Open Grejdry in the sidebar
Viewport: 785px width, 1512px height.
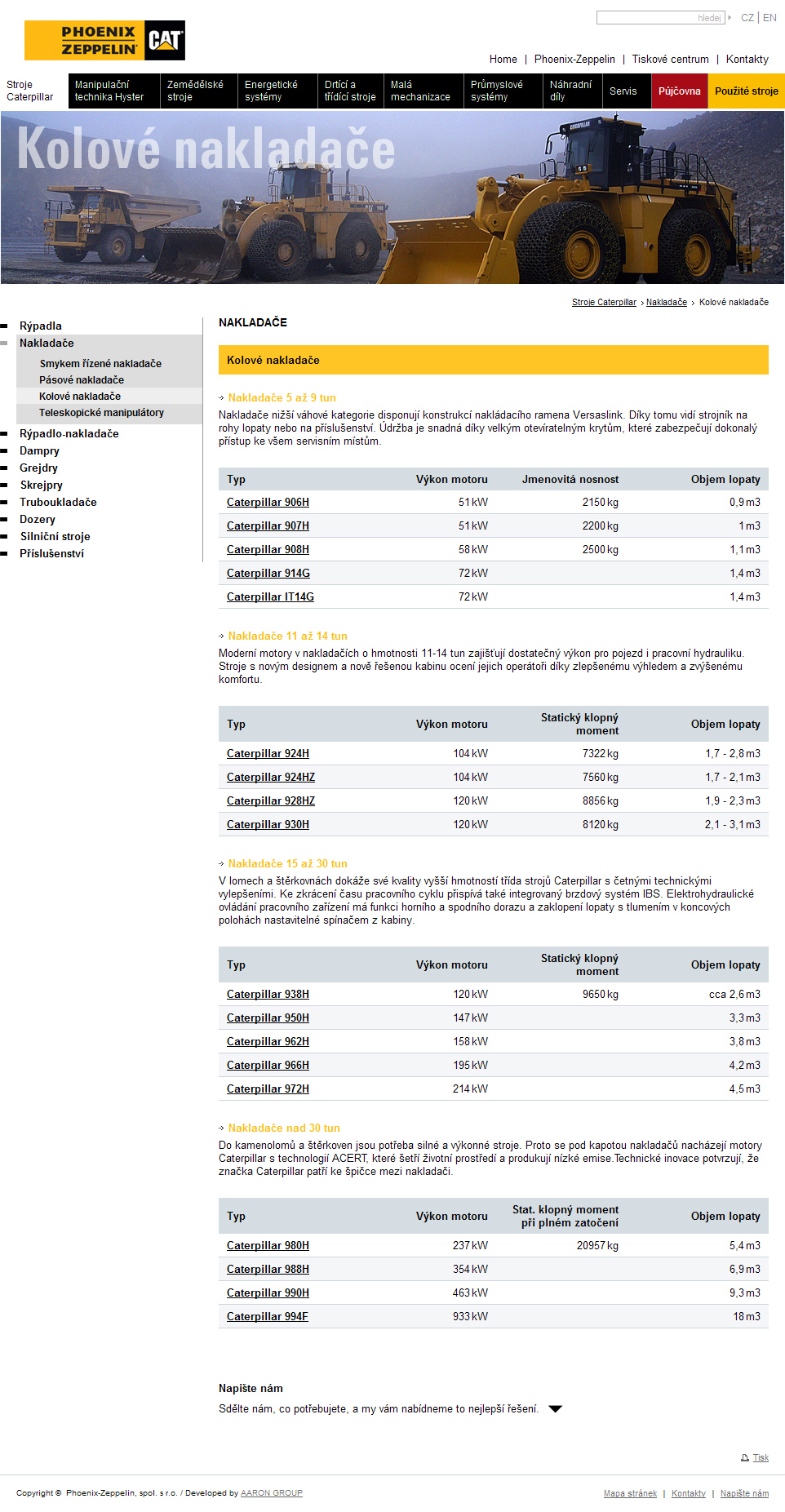click(x=38, y=468)
